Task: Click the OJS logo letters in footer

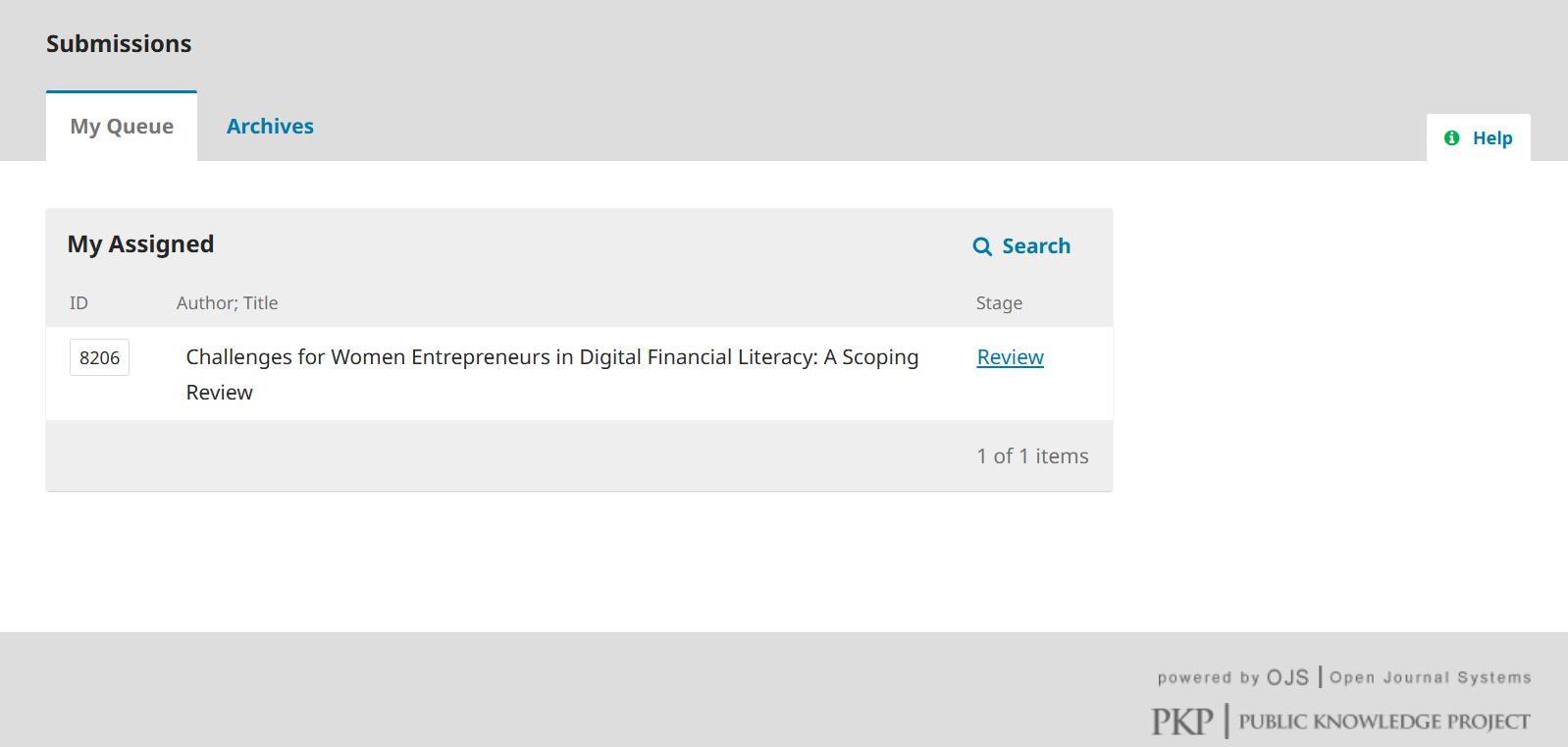Action: coord(1287,677)
